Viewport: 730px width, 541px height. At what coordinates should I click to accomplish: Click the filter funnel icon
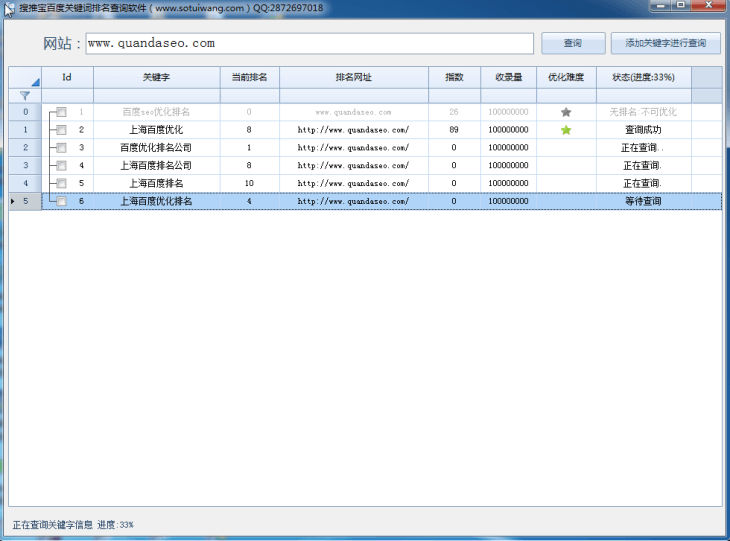point(25,96)
